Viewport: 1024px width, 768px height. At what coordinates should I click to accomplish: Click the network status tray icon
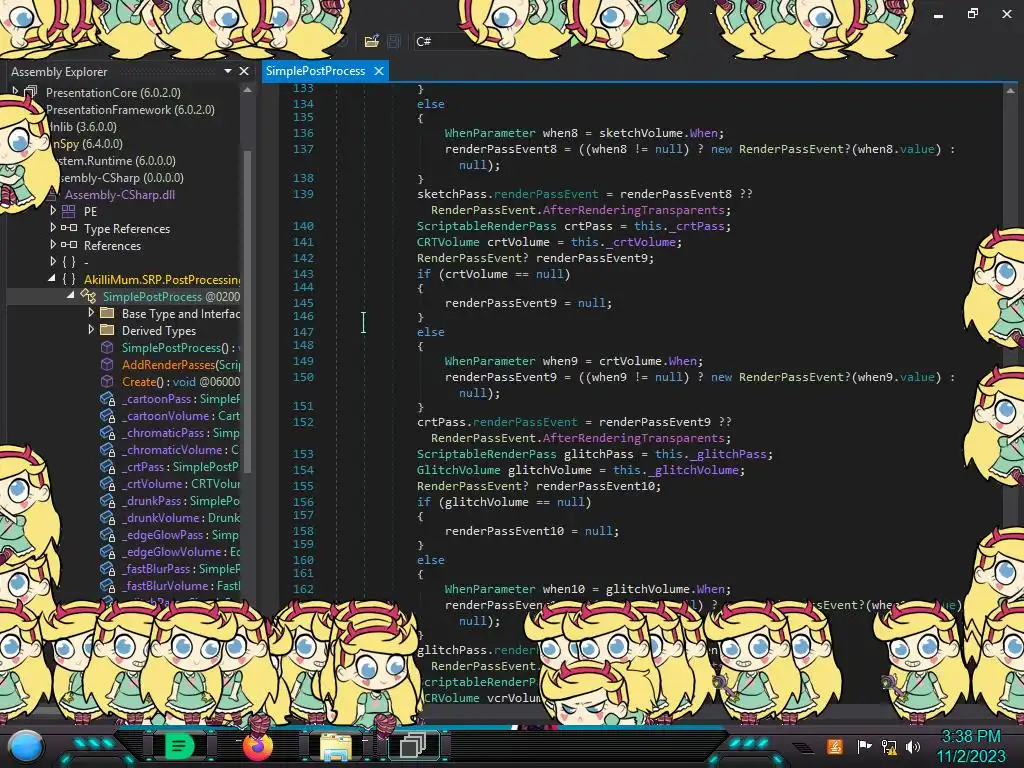click(x=889, y=746)
